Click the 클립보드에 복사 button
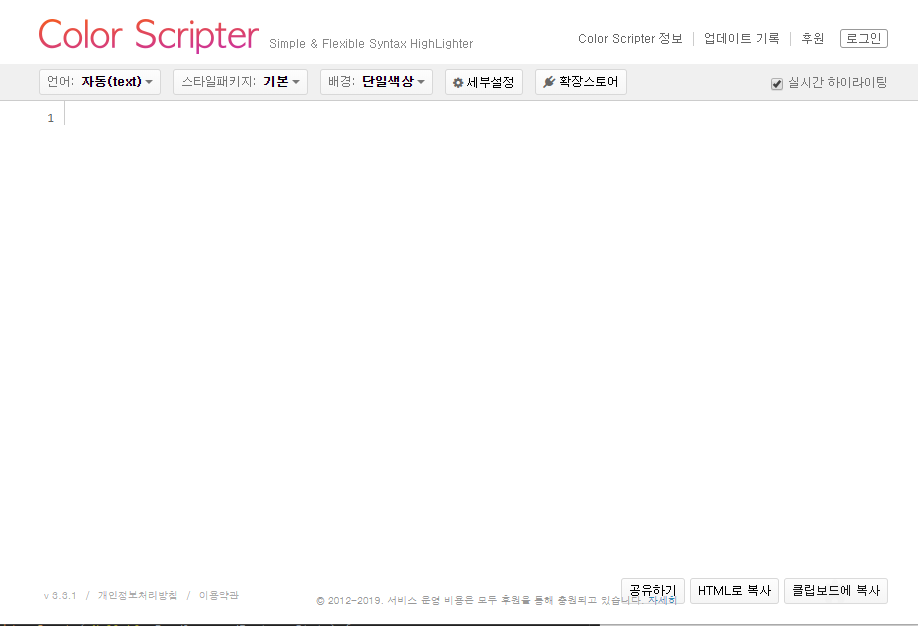 (836, 591)
